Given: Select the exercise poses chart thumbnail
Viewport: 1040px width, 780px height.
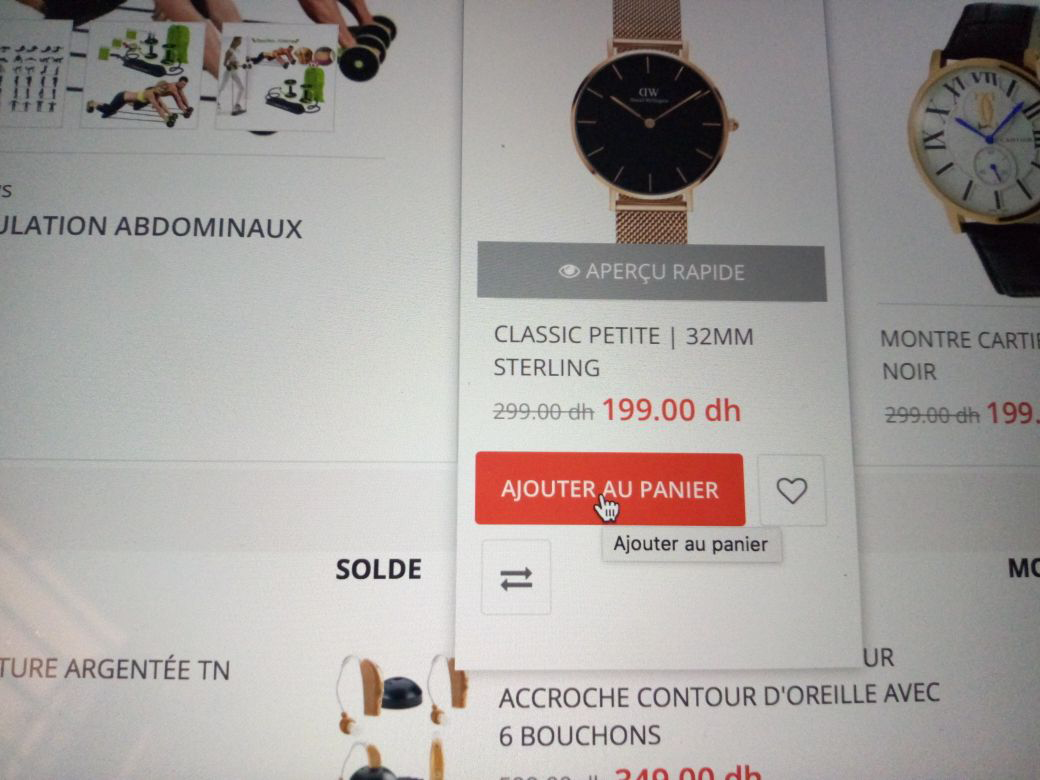Looking at the screenshot, I should pos(33,73).
